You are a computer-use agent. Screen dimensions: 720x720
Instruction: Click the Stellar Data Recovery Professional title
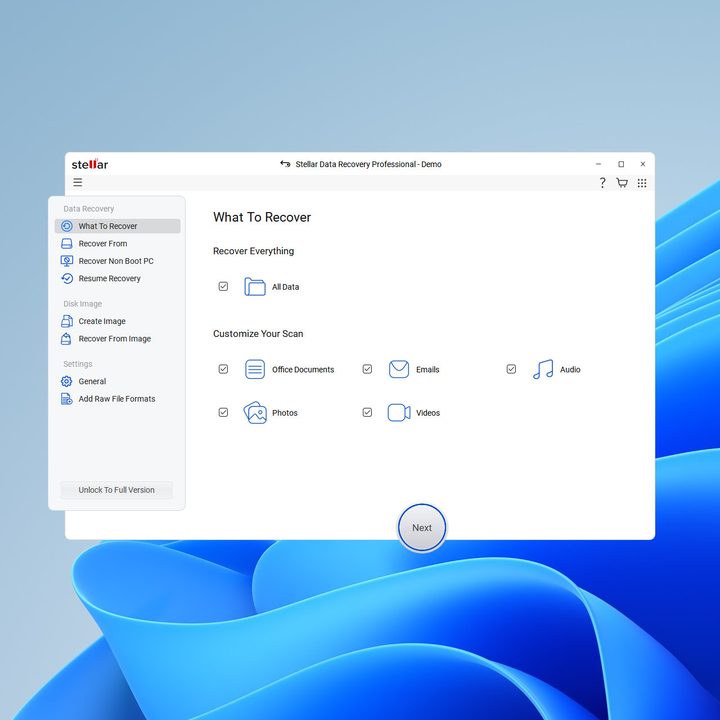pos(368,164)
